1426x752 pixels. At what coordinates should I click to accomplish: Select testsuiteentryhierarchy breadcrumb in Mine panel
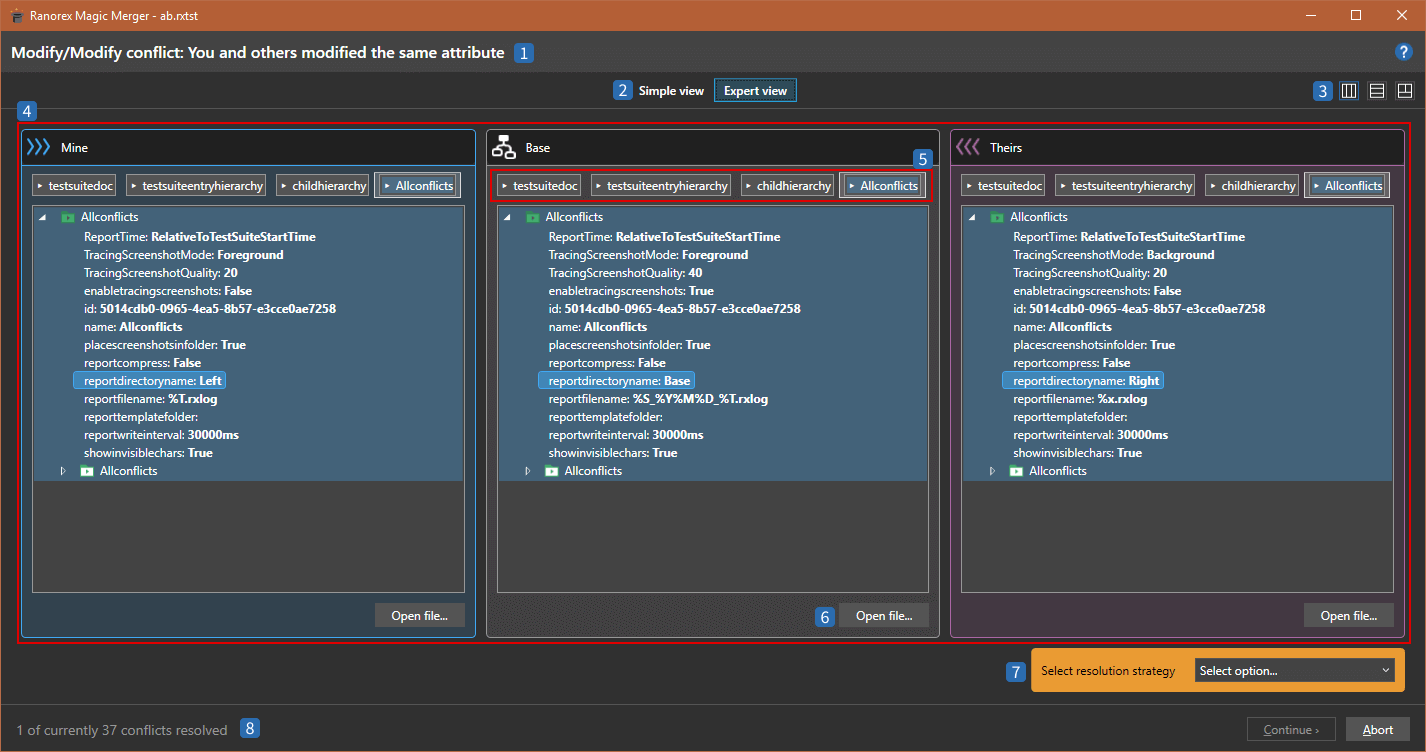click(x=196, y=185)
